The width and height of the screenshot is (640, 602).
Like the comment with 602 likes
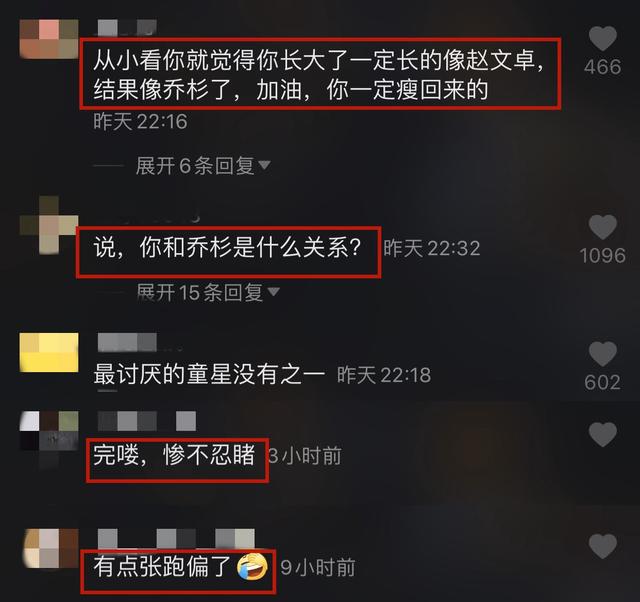coord(602,354)
